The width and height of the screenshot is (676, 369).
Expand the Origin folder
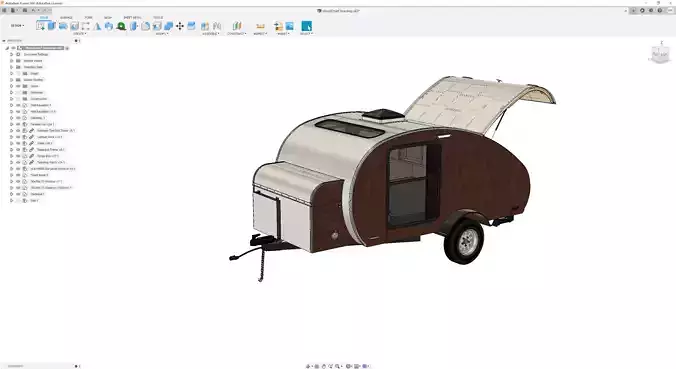point(12,73)
